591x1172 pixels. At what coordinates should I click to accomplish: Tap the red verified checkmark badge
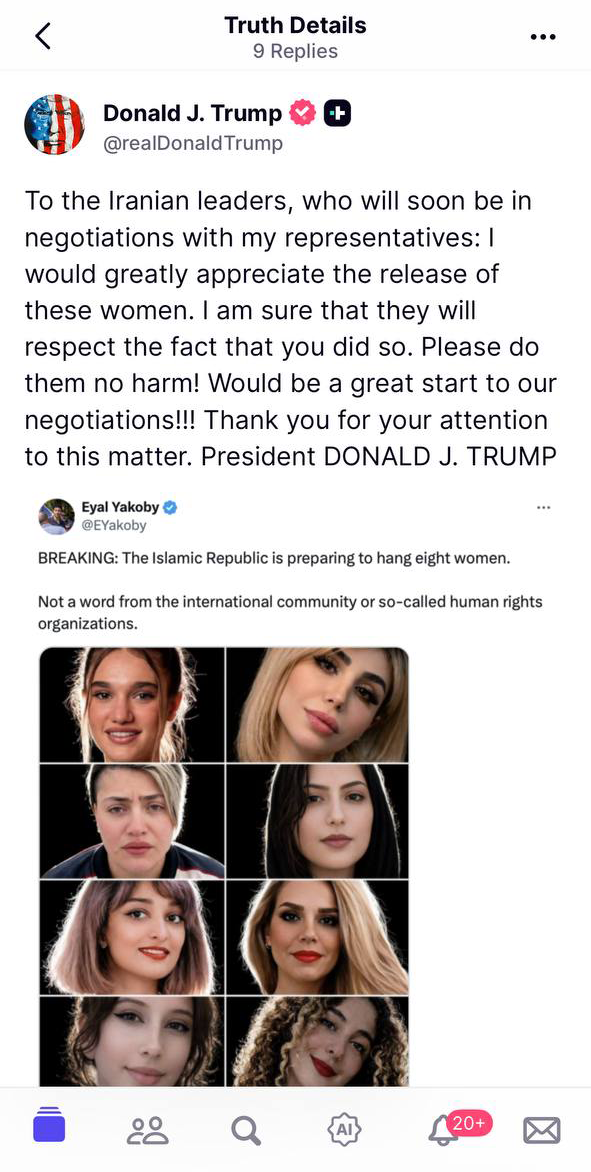(303, 113)
